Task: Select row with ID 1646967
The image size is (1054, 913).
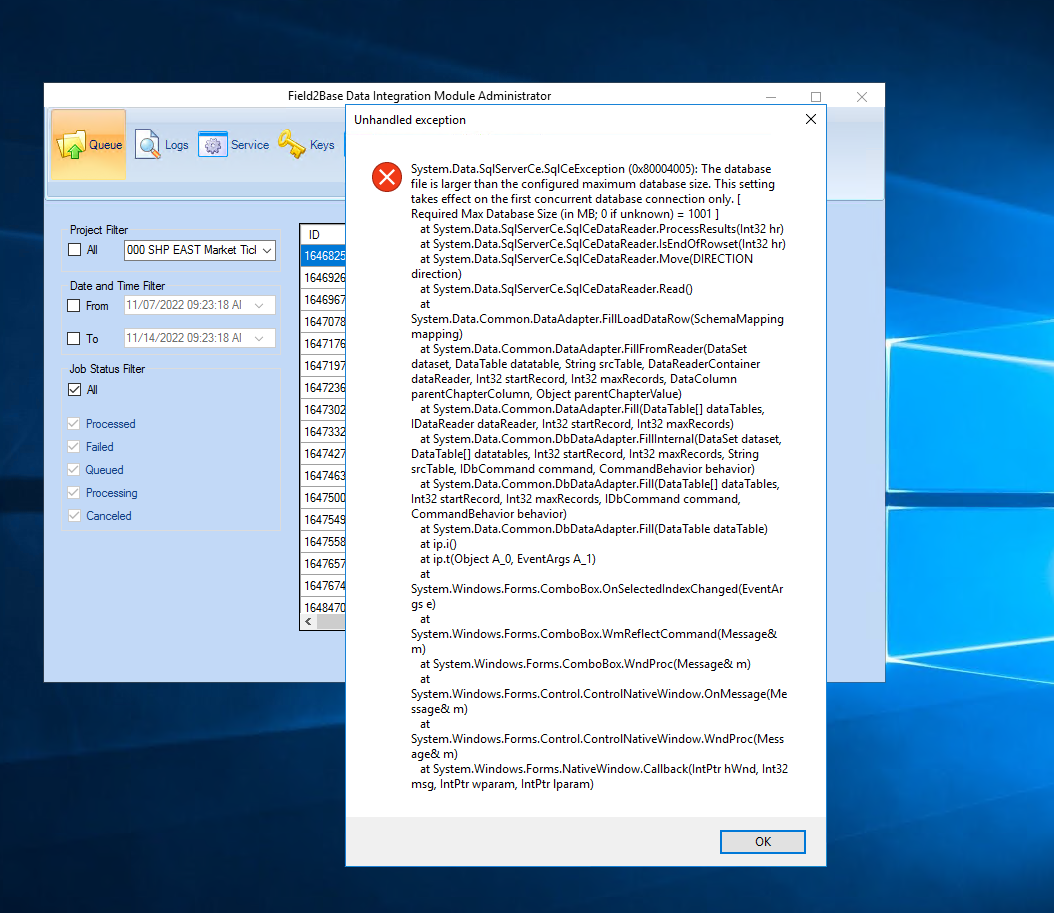Action: point(323,300)
